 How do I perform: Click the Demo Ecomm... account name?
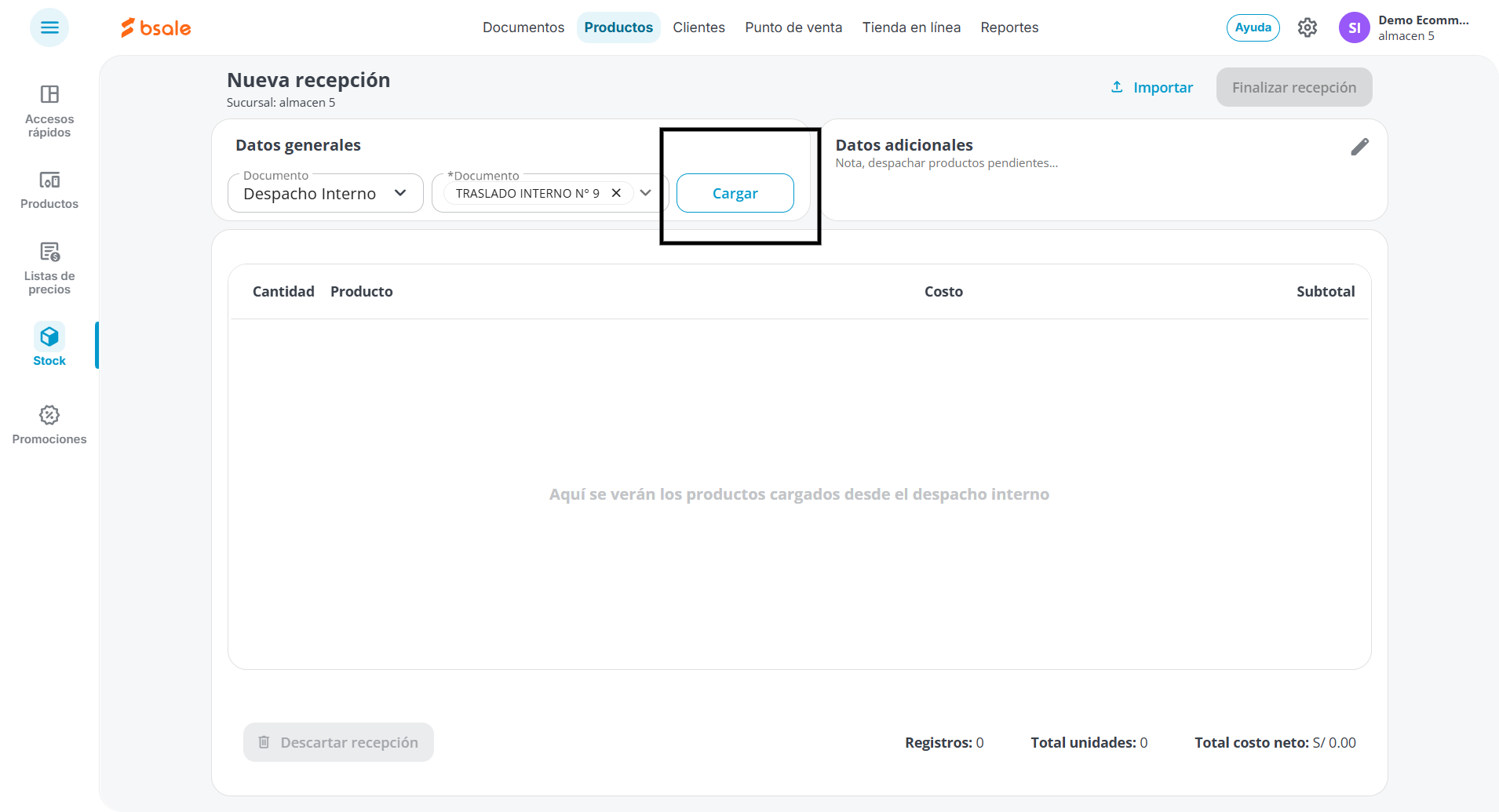coord(1424,20)
